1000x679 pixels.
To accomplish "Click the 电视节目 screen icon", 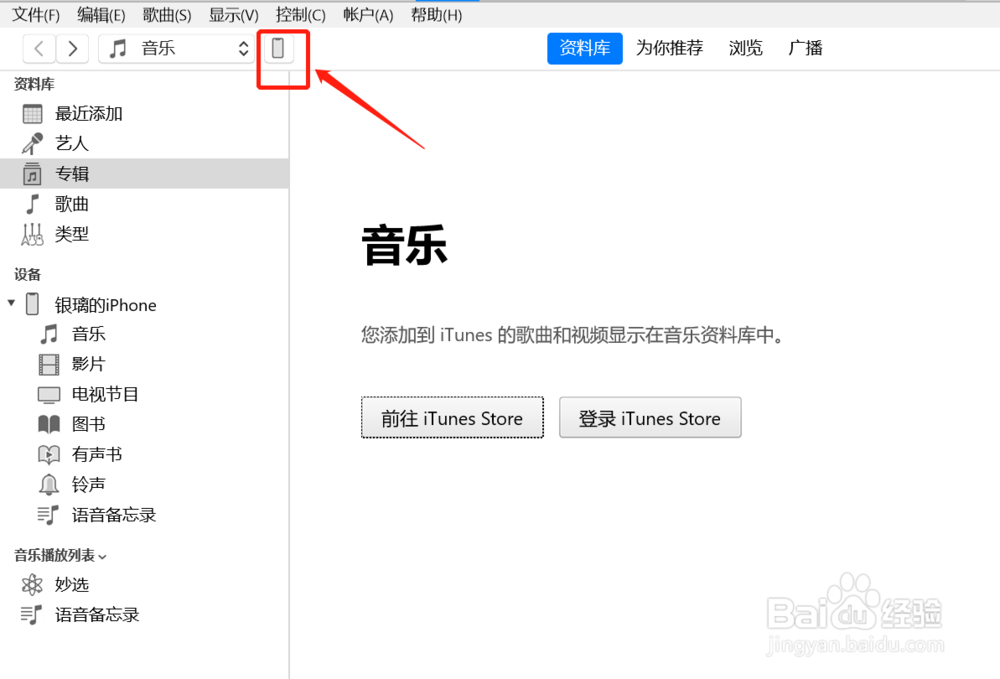I will (x=49, y=395).
